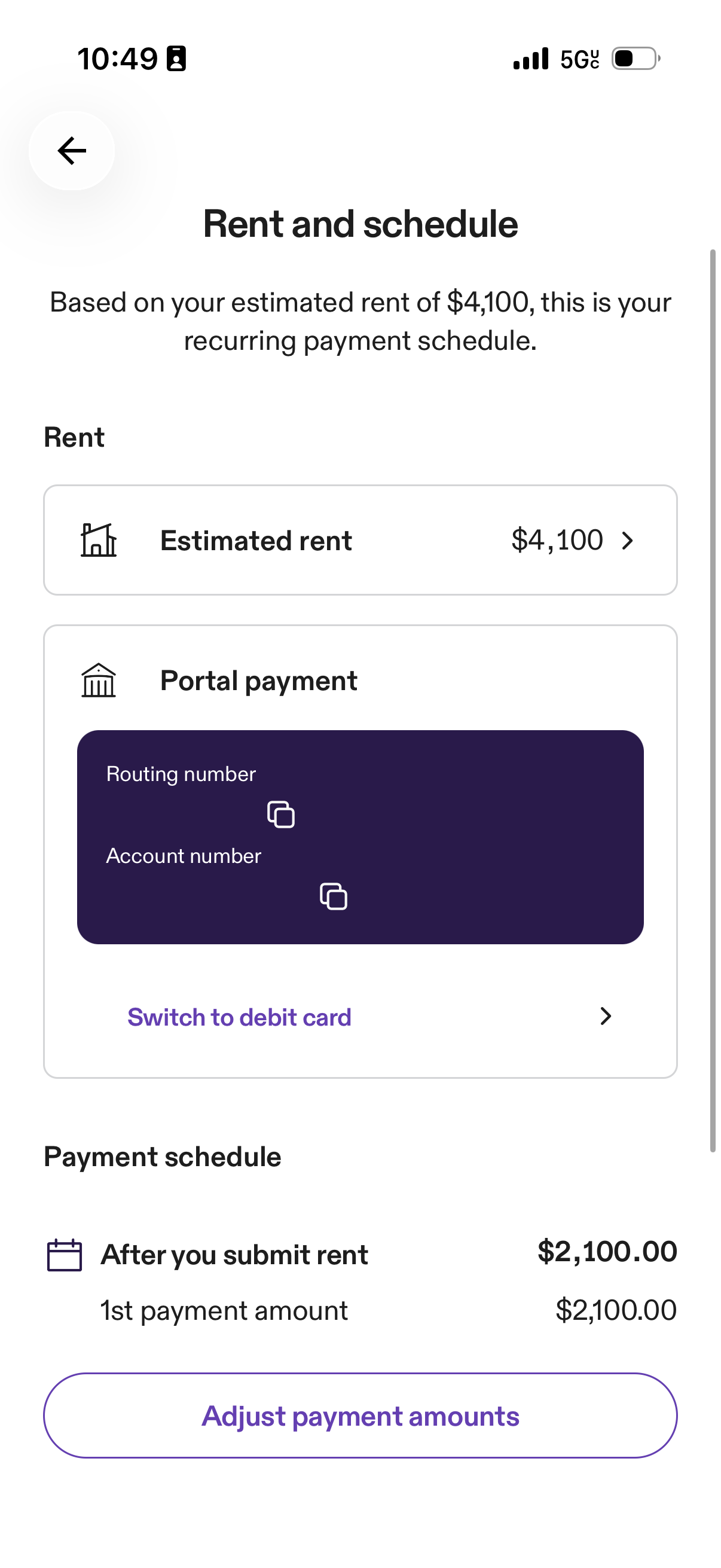Tap the payment schedule calendar icon
This screenshot has height=1568, width=721.
point(65,1255)
